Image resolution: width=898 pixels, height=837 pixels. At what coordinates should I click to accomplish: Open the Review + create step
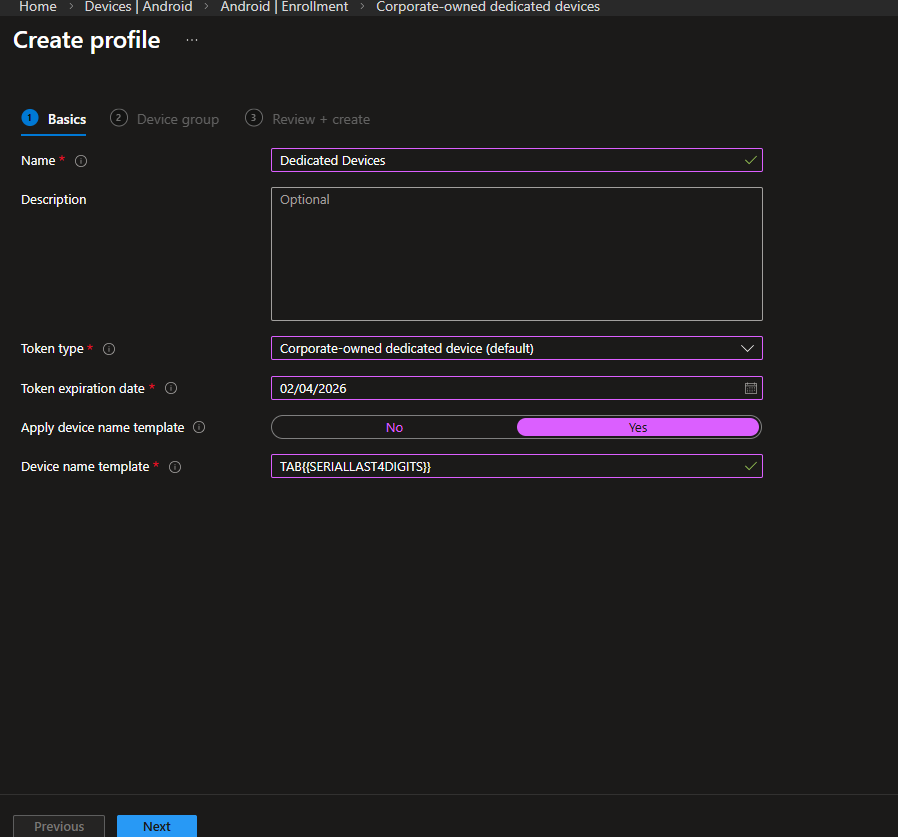tap(320, 119)
